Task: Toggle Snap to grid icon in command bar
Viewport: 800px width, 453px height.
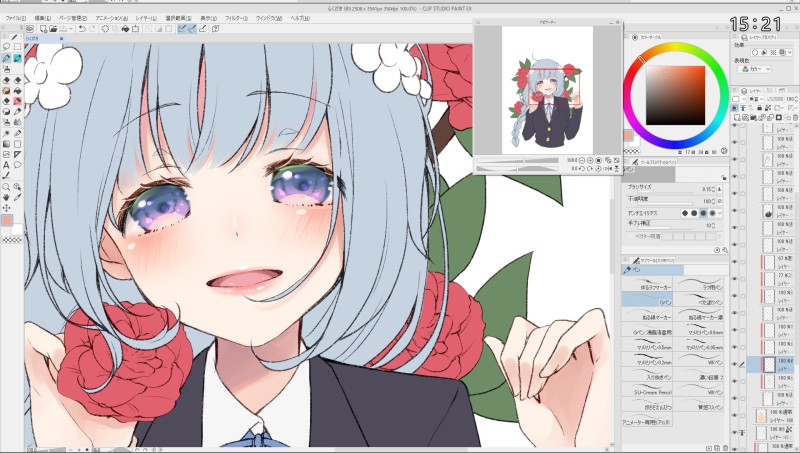Action: 203,29
